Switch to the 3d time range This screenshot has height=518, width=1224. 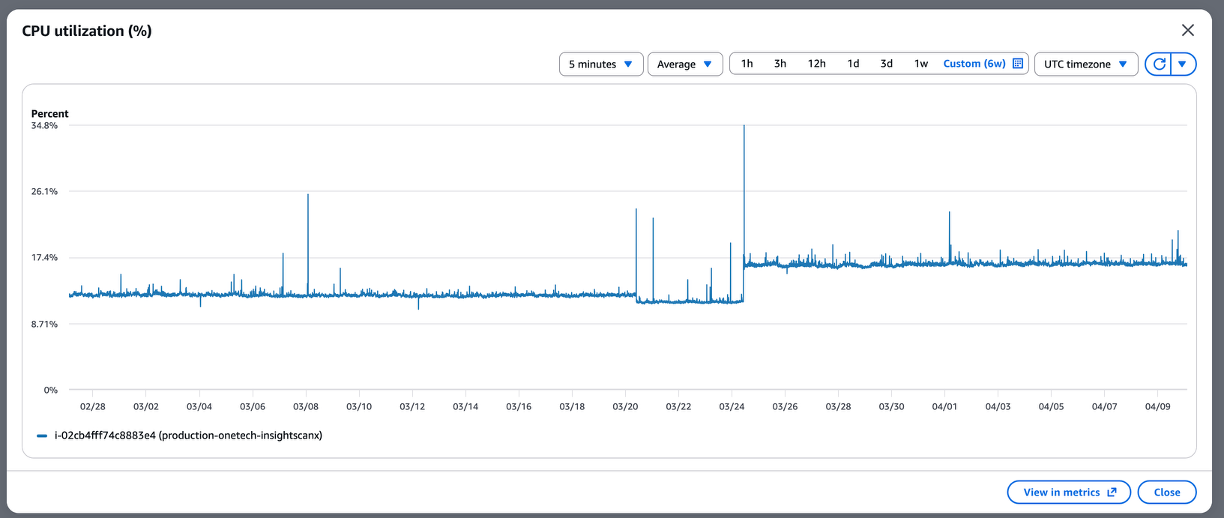pyautogui.click(x=886, y=64)
